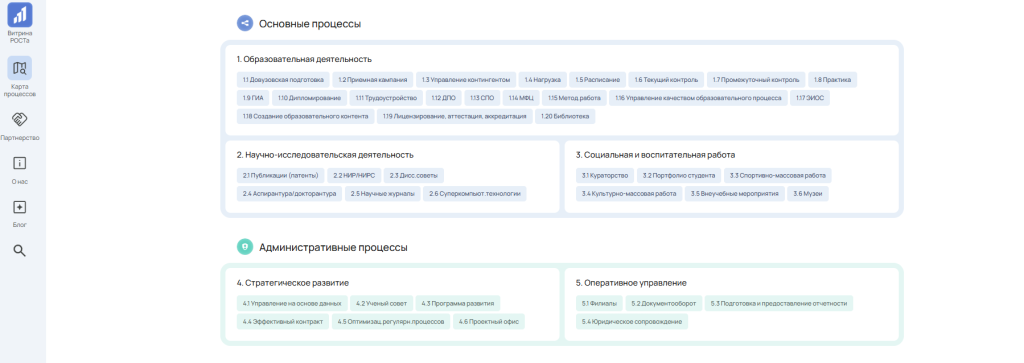Open 3.2 Портфолио студента
This screenshot has height=363, width=1024.
click(x=679, y=176)
